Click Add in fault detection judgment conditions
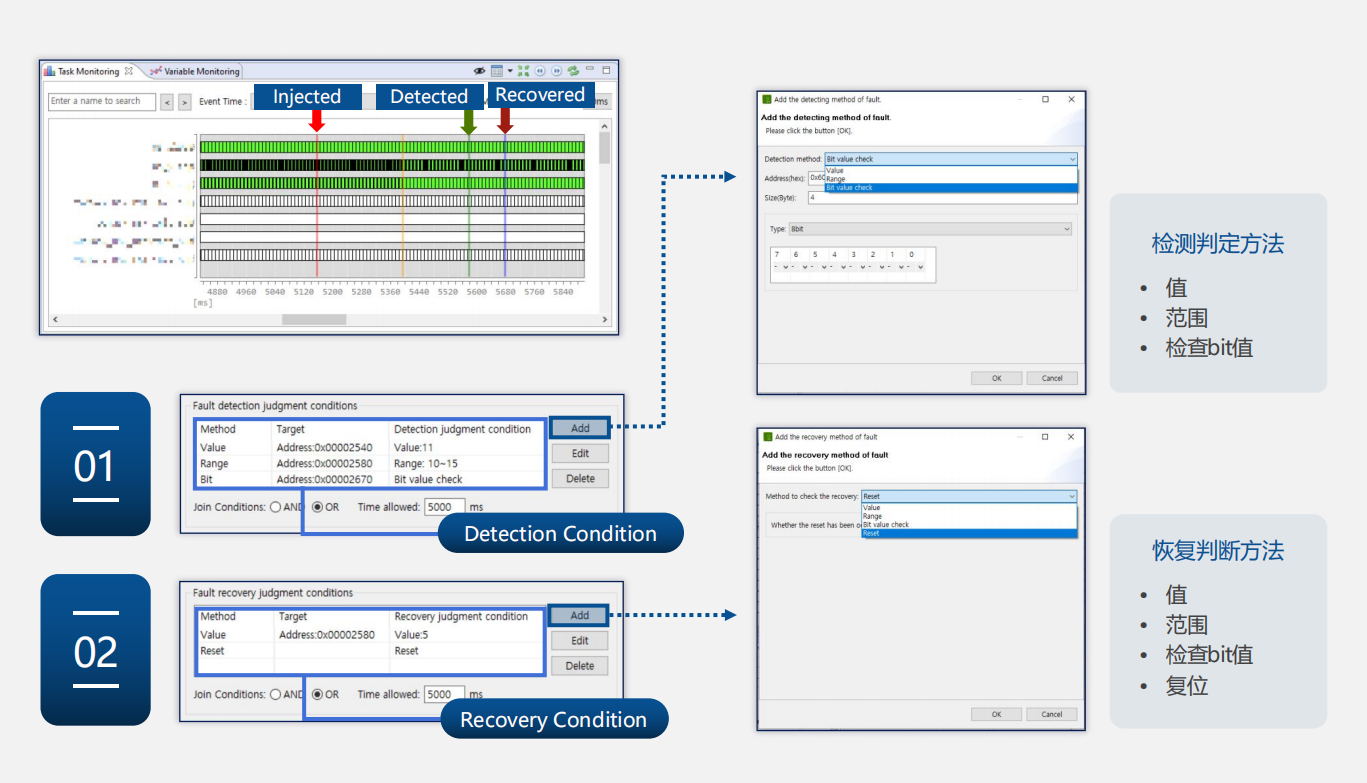 click(x=580, y=428)
